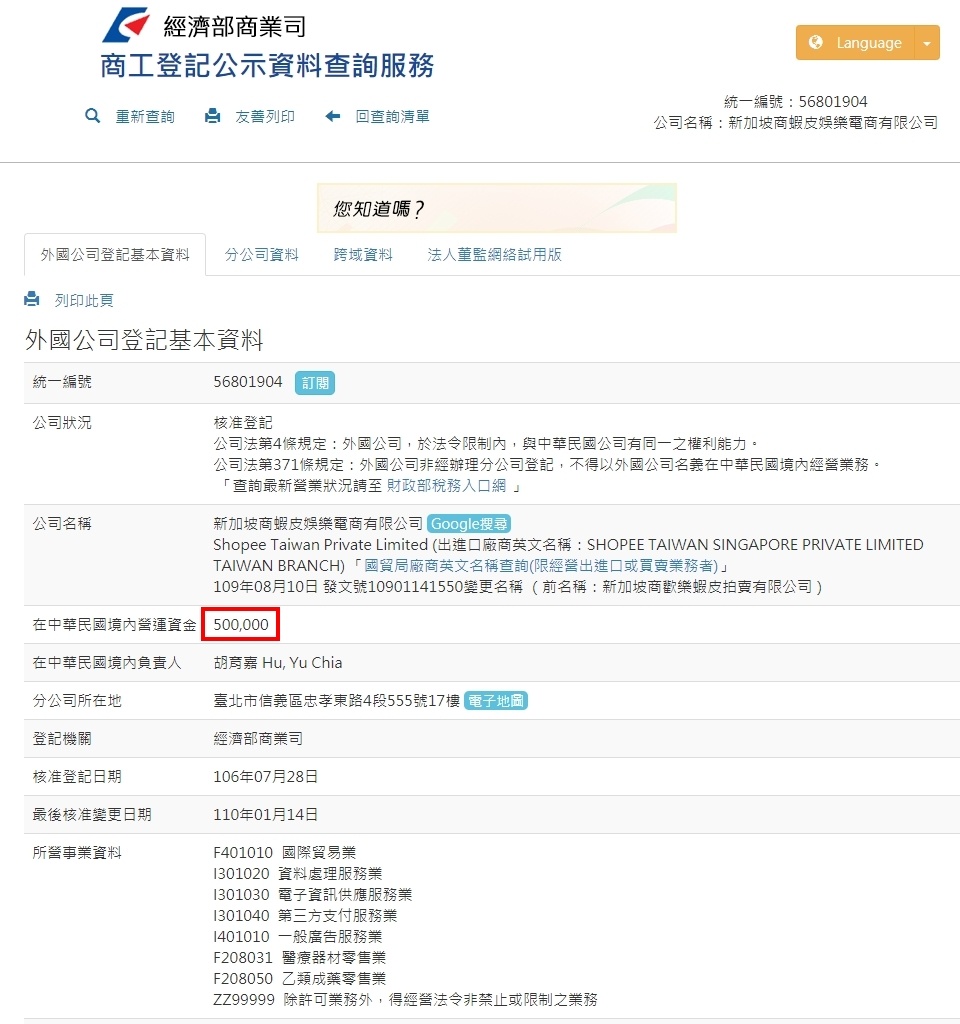Go back via 回查詢清單 link
Viewport: 960px width, 1024px height.
(392, 117)
